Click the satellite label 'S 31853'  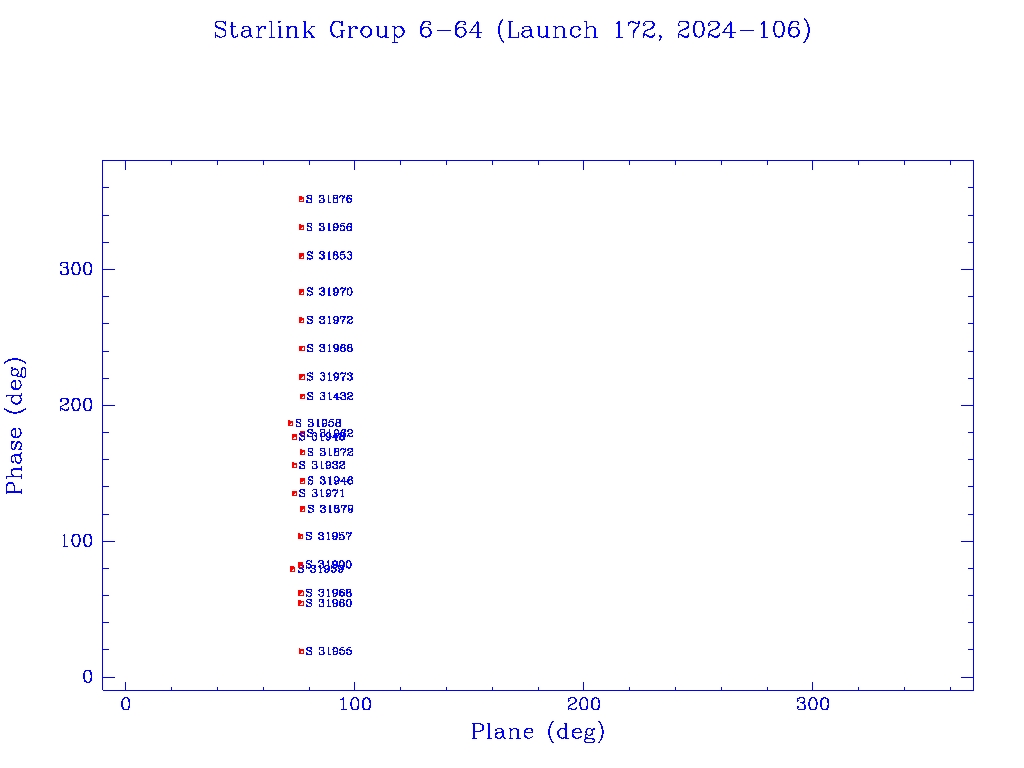tap(329, 256)
